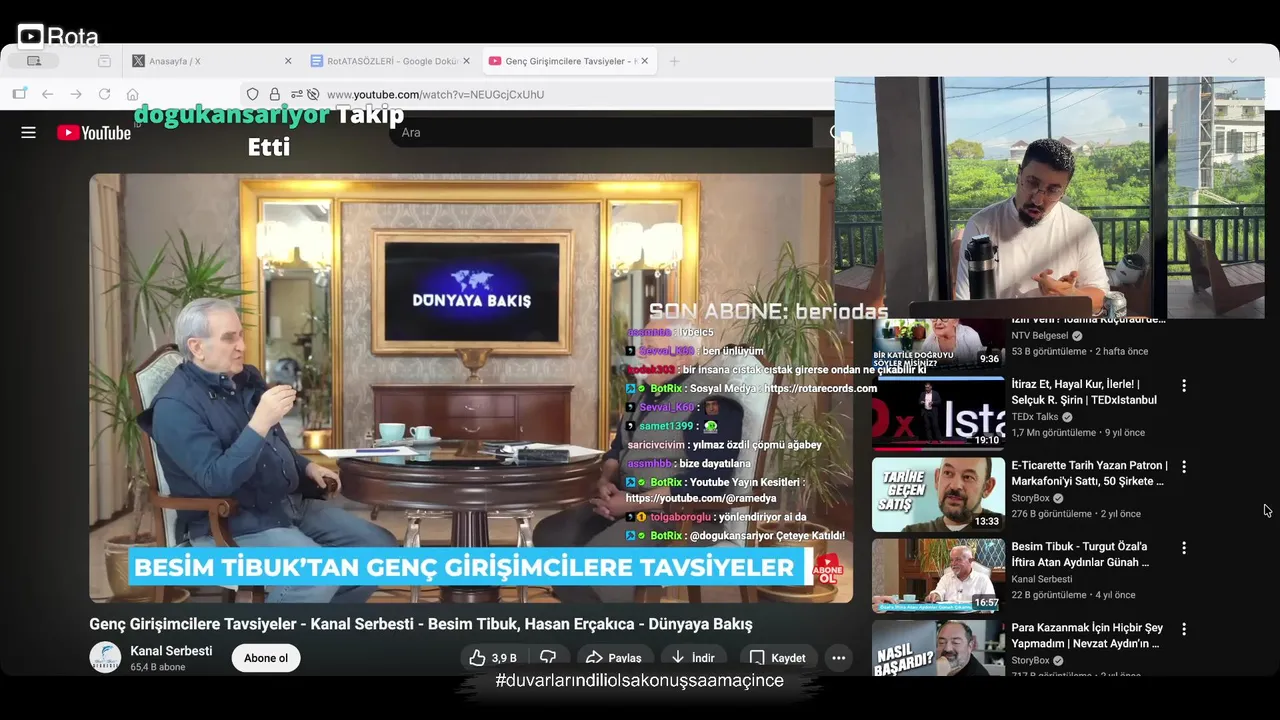Close the RotATASÖZLERİ Google Docs tab
Screen dimensions: 1280x720
pyautogui.click(x=466, y=61)
